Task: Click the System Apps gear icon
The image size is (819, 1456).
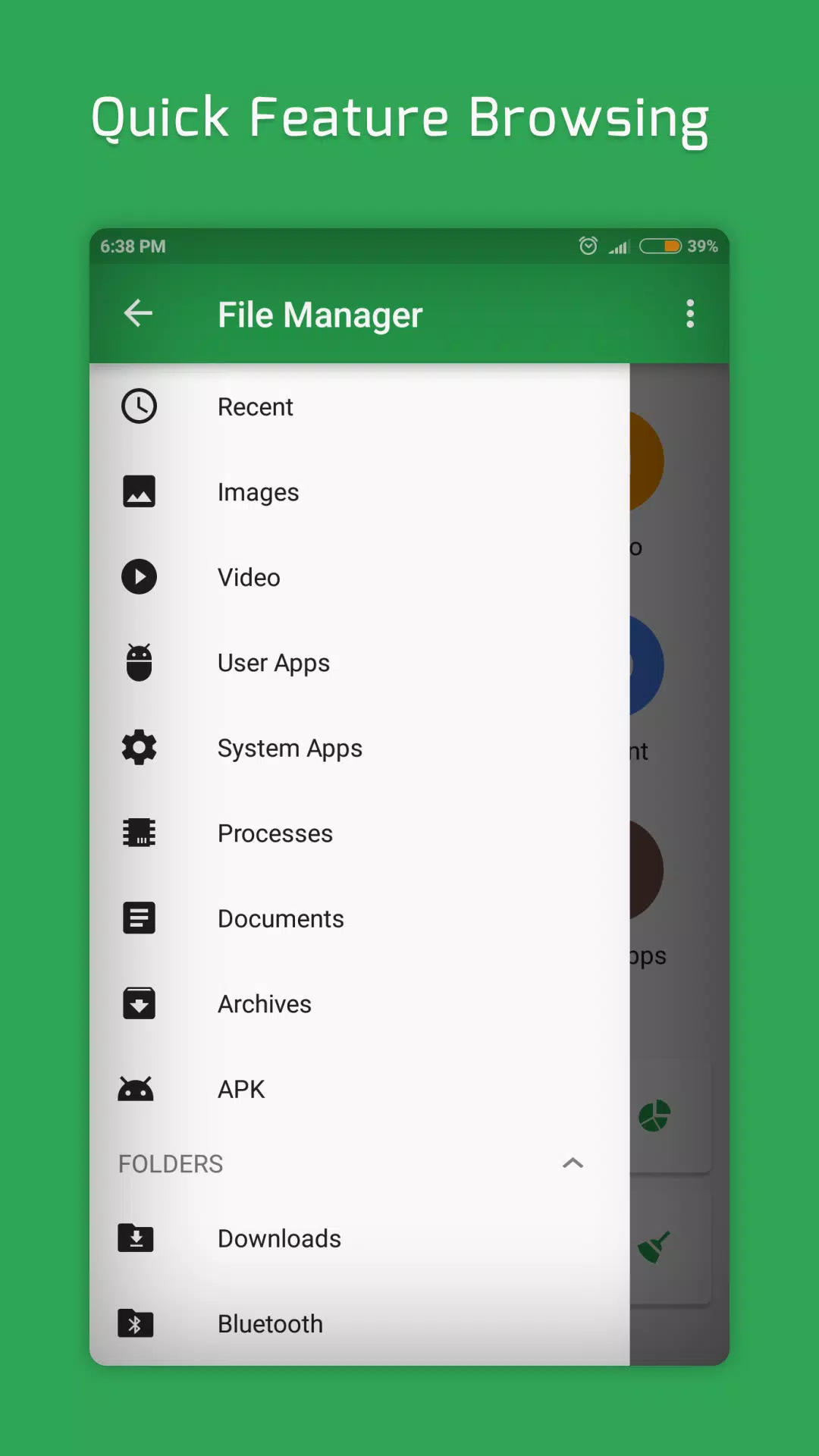Action: pos(139,747)
